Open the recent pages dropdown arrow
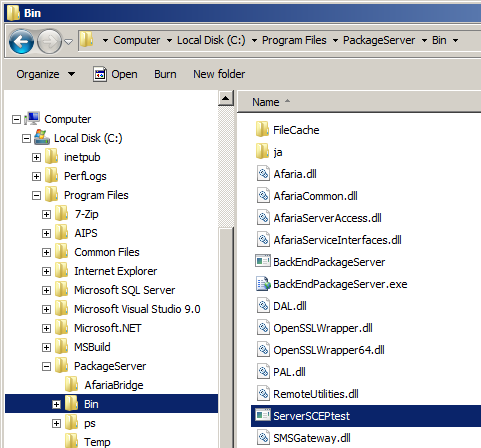Viewport: 481px width, 448px height. (68, 42)
